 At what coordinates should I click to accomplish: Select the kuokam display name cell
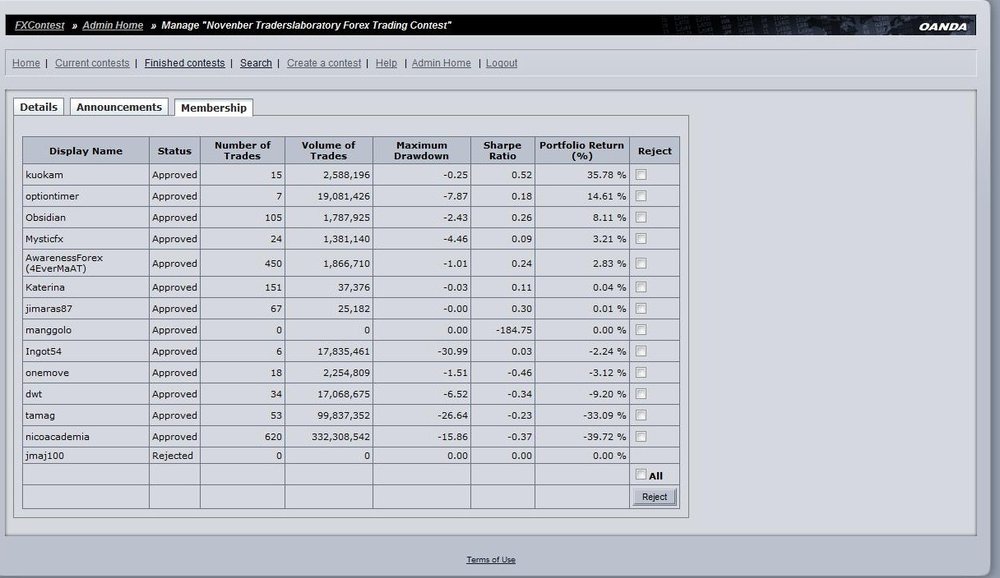tap(85, 175)
